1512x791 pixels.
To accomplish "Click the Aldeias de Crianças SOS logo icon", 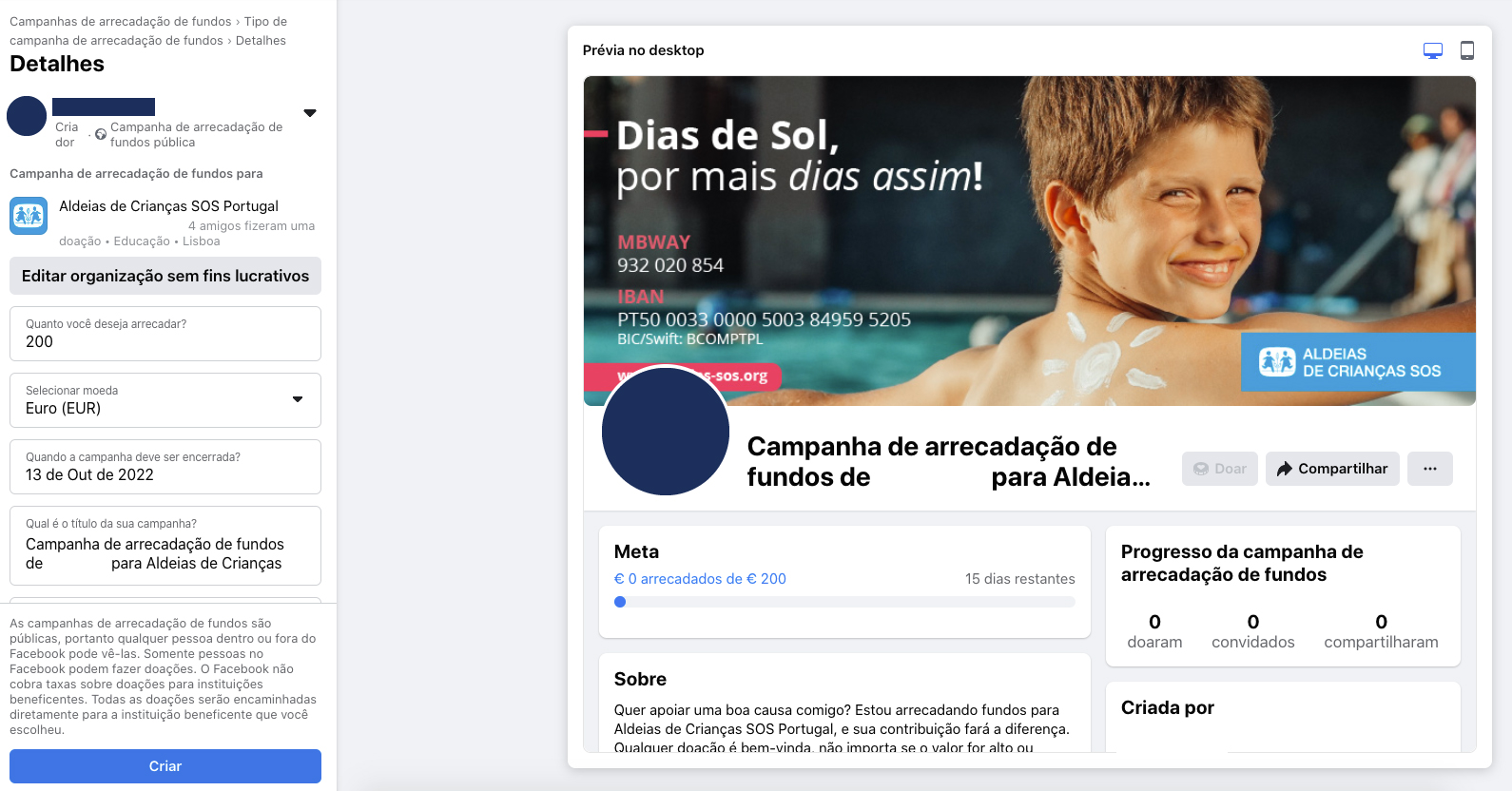I will pos(29,216).
